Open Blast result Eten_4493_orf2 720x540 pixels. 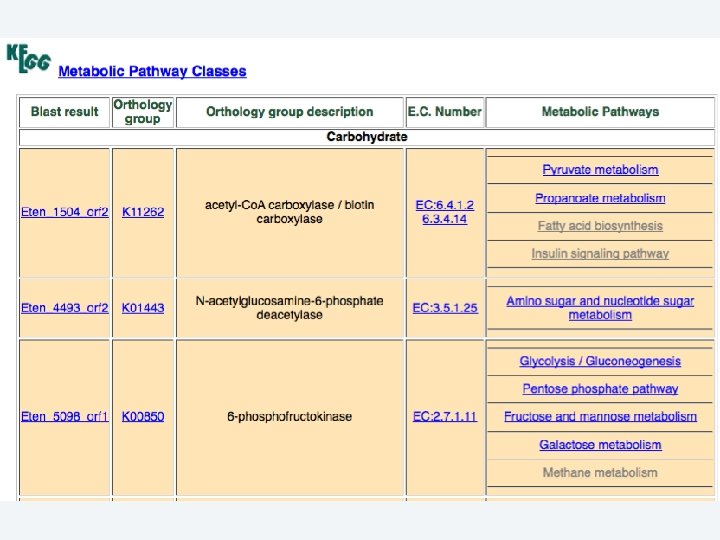(65, 308)
